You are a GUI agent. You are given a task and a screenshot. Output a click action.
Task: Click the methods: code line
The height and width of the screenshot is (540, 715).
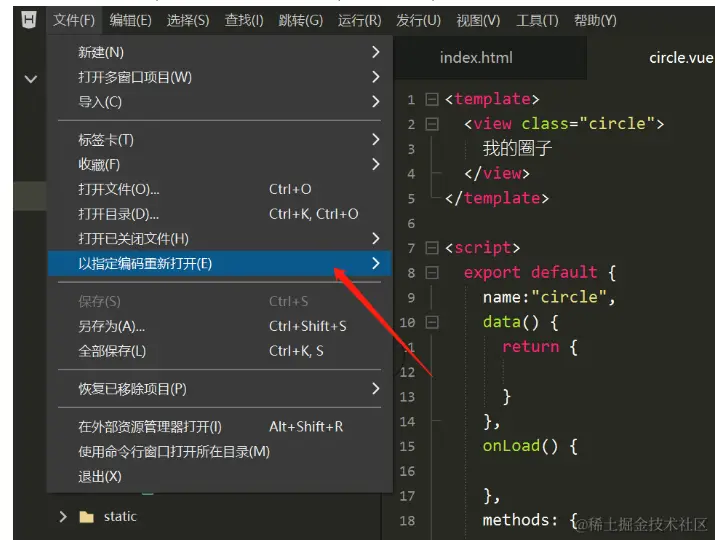pyautogui.click(x=530, y=520)
